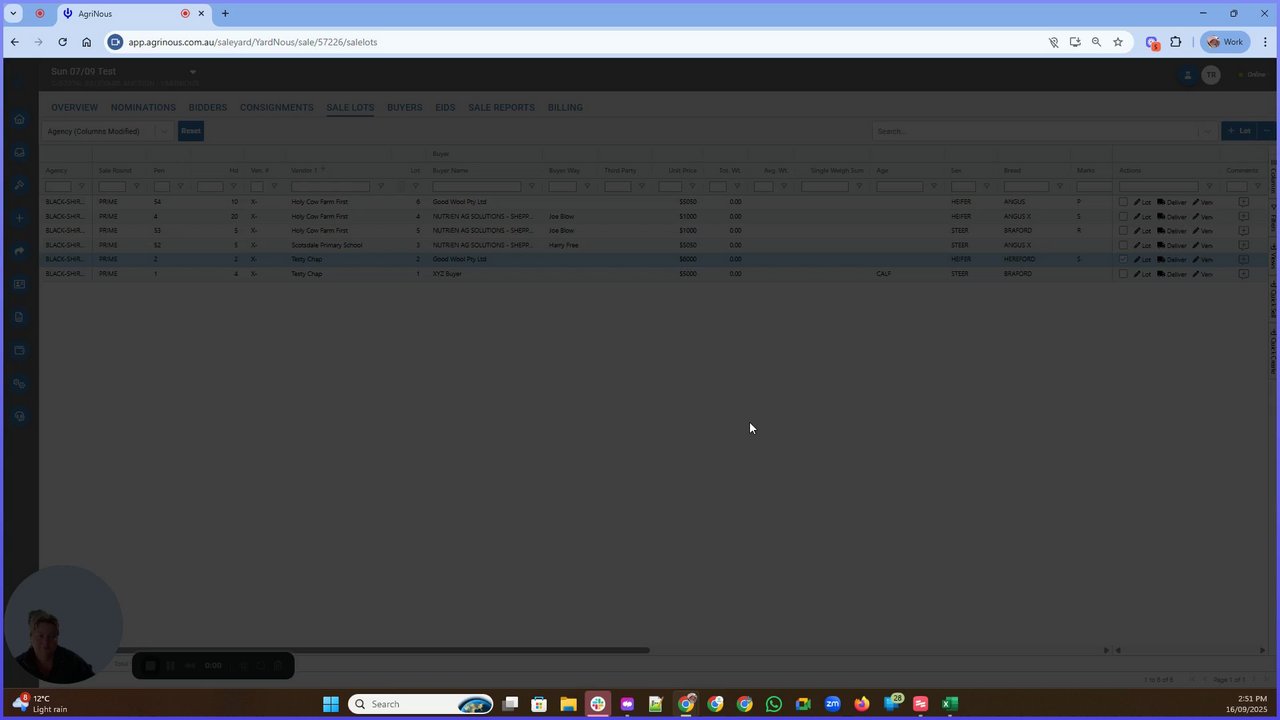Open File Explorer from the taskbar
Image resolution: width=1280 pixels, height=720 pixels.
coord(568,704)
